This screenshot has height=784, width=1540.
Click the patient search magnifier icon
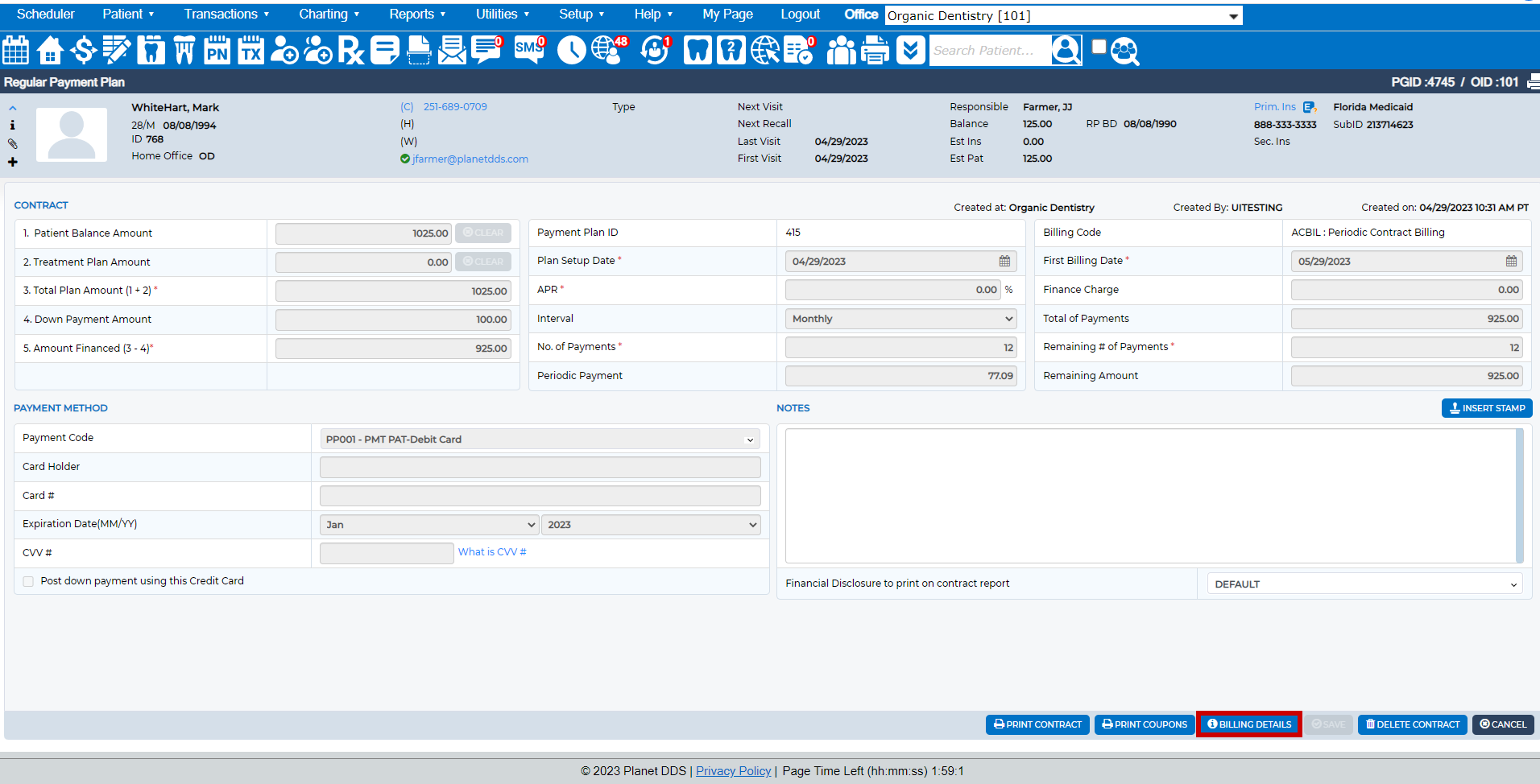(1066, 50)
